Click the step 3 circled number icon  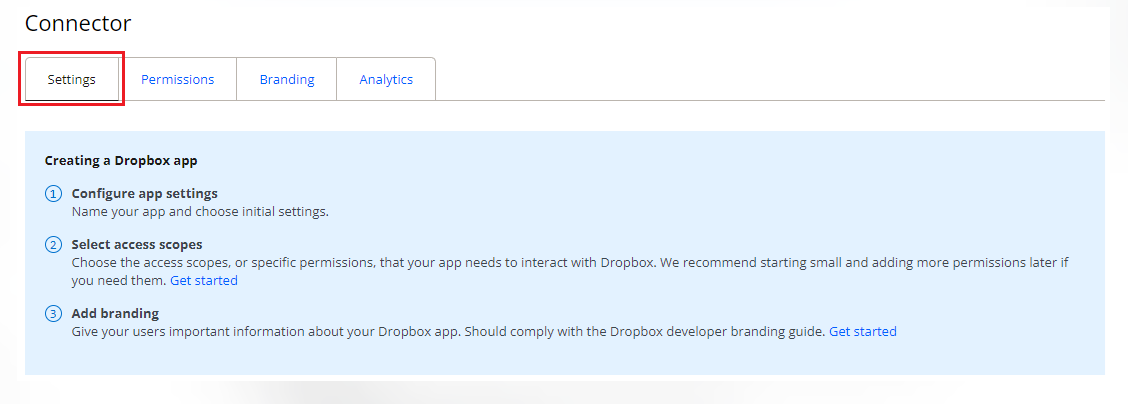53,314
